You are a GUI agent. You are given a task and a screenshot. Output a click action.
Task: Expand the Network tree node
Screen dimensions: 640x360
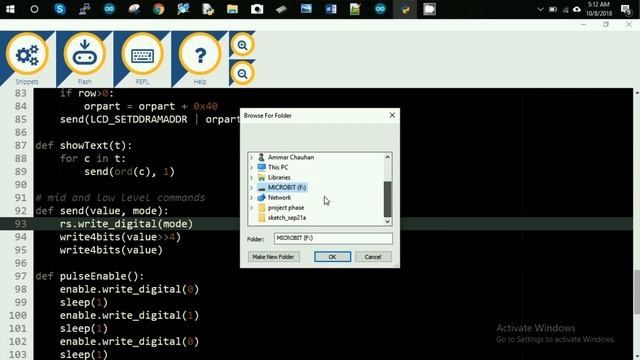point(251,198)
